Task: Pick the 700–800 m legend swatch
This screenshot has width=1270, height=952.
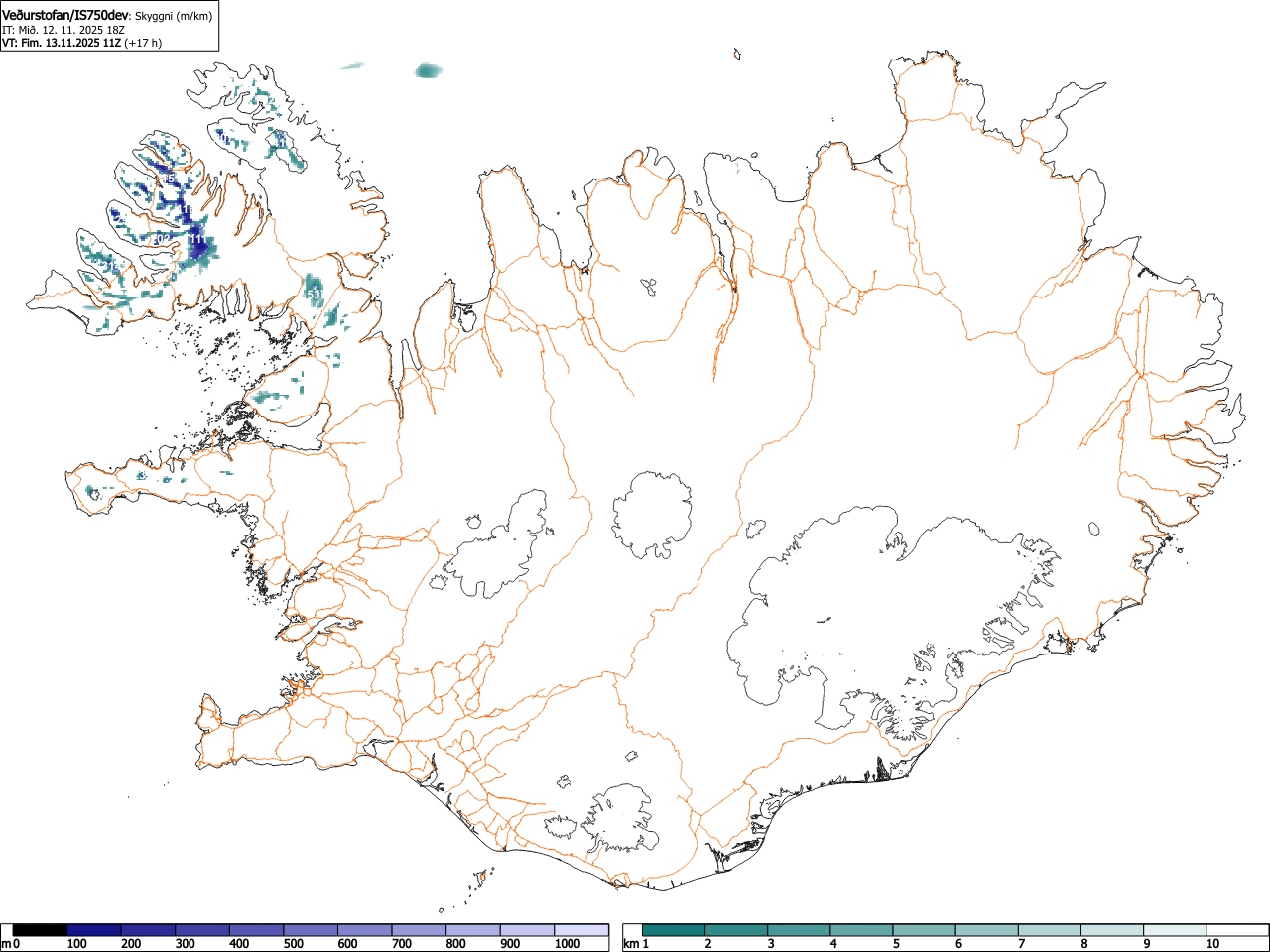Action: [x=419, y=930]
